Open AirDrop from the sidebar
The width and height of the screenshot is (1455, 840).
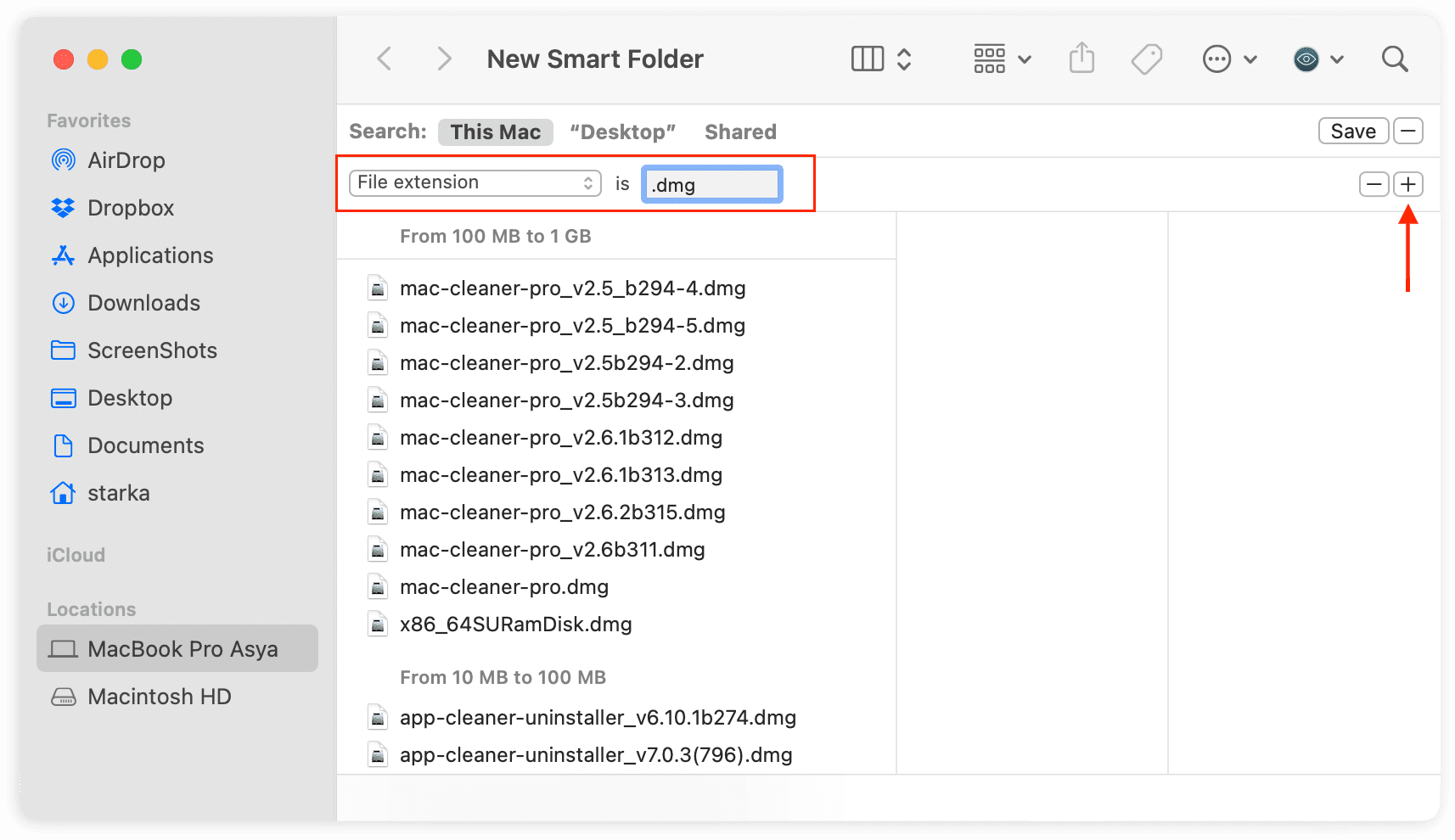(x=126, y=160)
